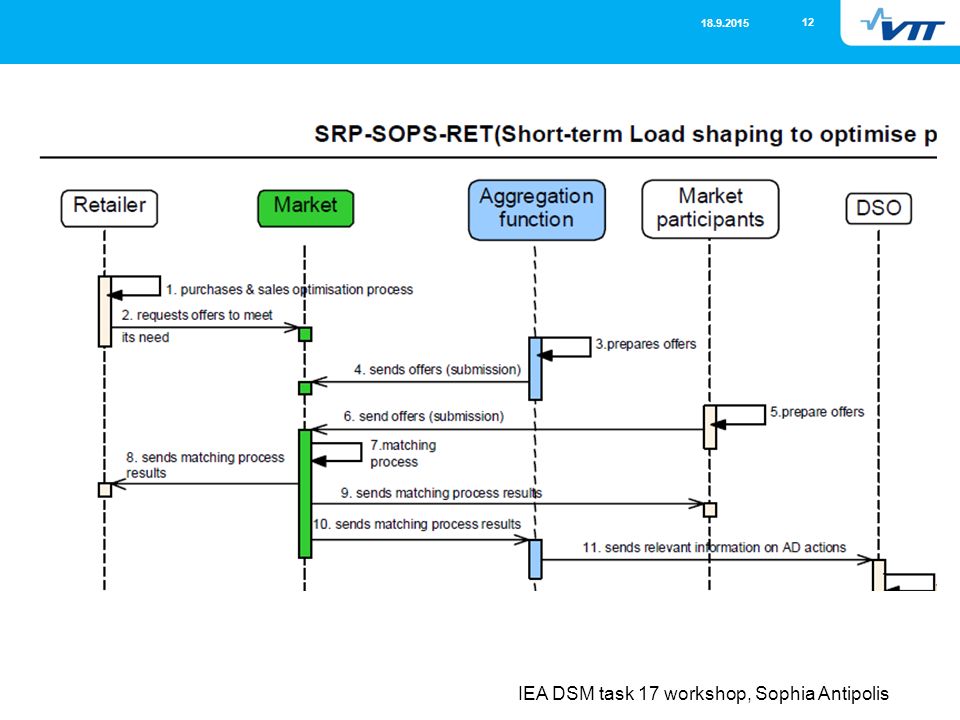This screenshot has width=960, height=720.
Task: Click the VTT logo
Action: pyautogui.click(x=902, y=24)
